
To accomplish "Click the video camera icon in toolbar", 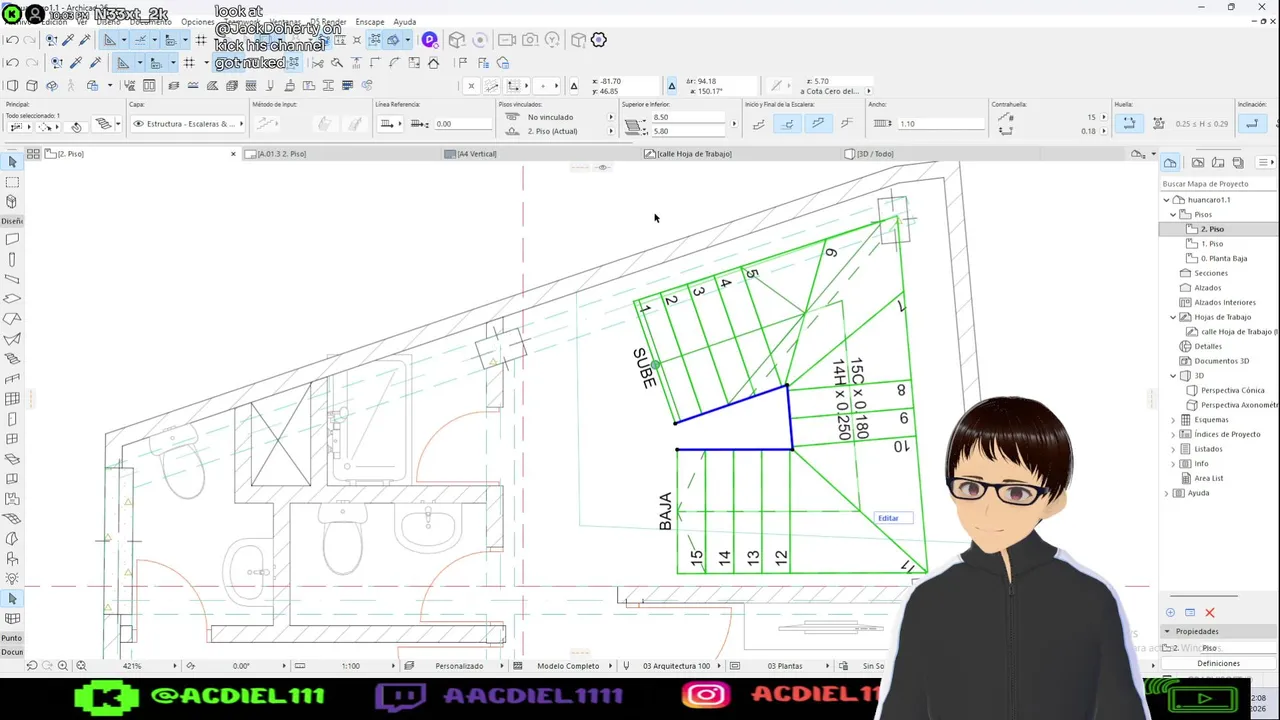I will tap(507, 40).
